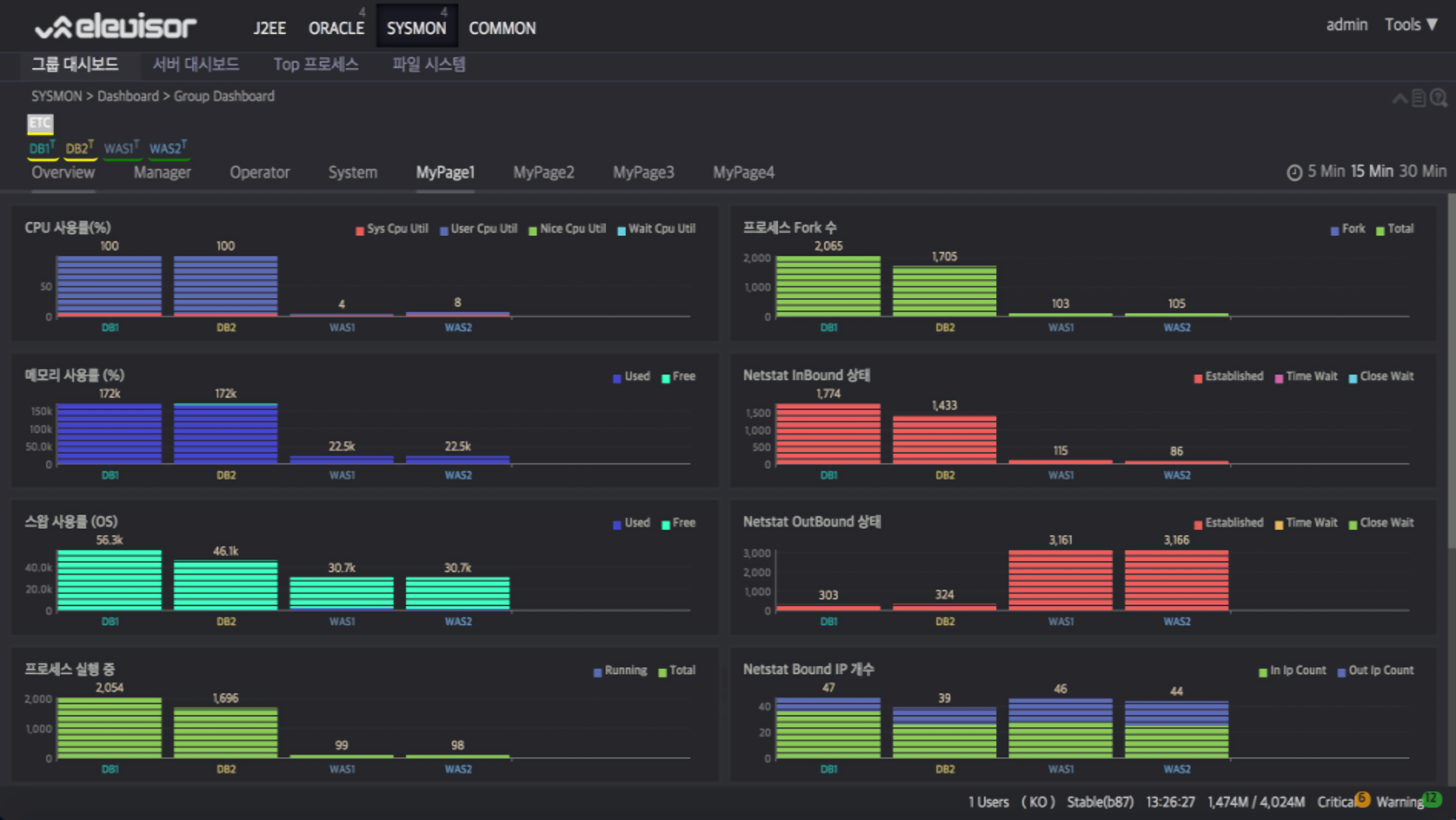Select the ETC group icon
This screenshot has height=820, width=1456.
pos(40,123)
